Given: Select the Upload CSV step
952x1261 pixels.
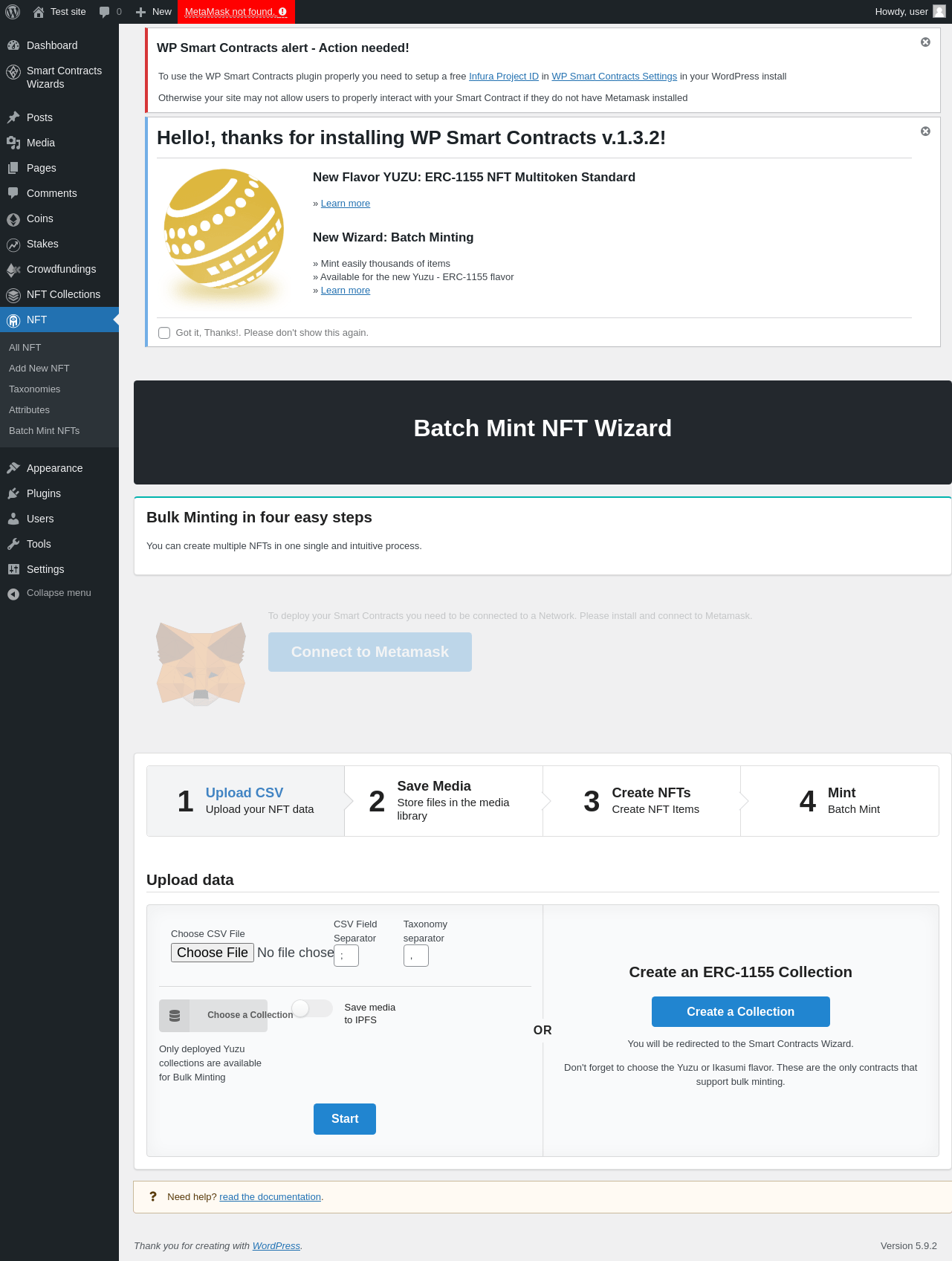Looking at the screenshot, I should [246, 801].
